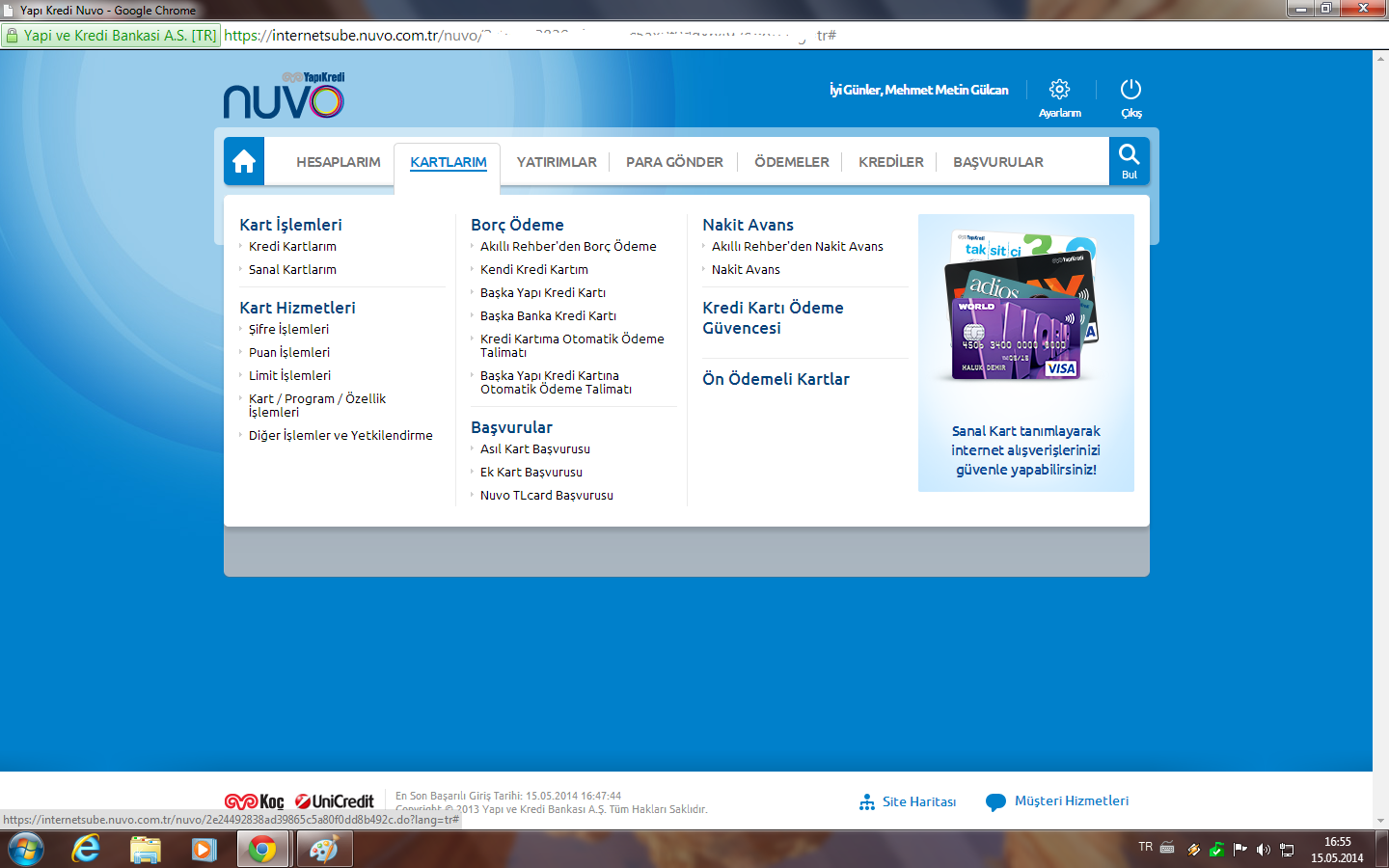The image size is (1389, 868).
Task: Open the HESAPLARIM menu
Action: pyautogui.click(x=339, y=162)
